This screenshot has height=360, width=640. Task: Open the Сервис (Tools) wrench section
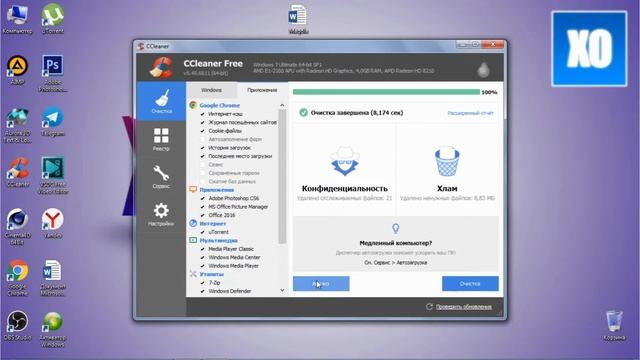point(161,177)
